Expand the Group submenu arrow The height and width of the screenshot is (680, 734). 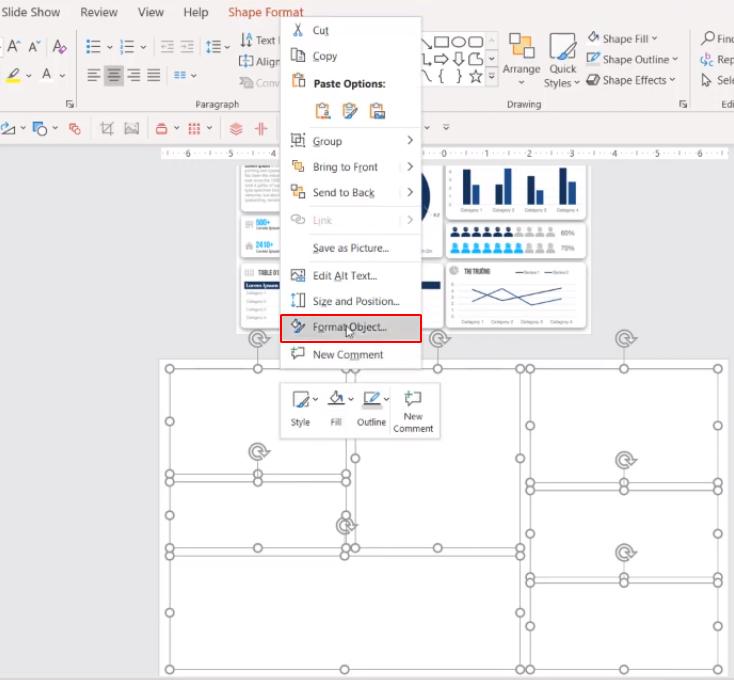click(410, 141)
